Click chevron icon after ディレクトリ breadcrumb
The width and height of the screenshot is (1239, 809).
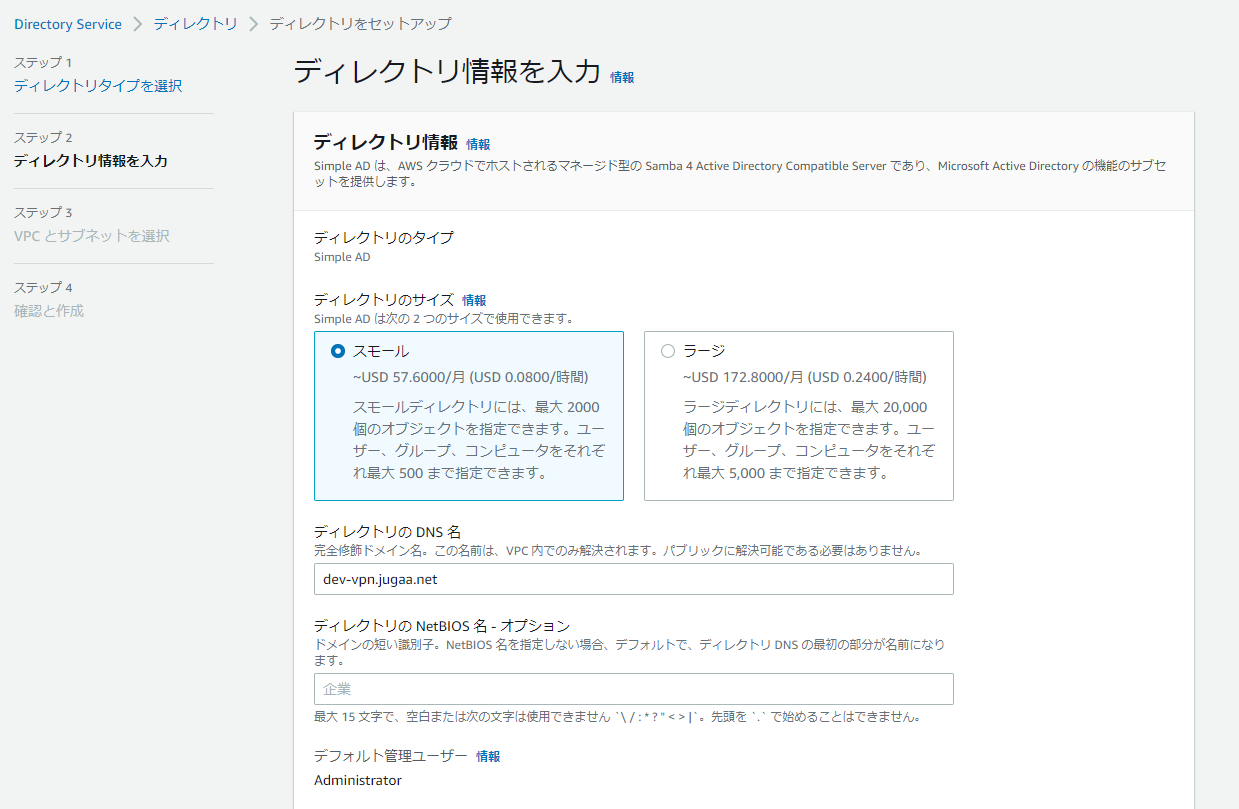[253, 24]
